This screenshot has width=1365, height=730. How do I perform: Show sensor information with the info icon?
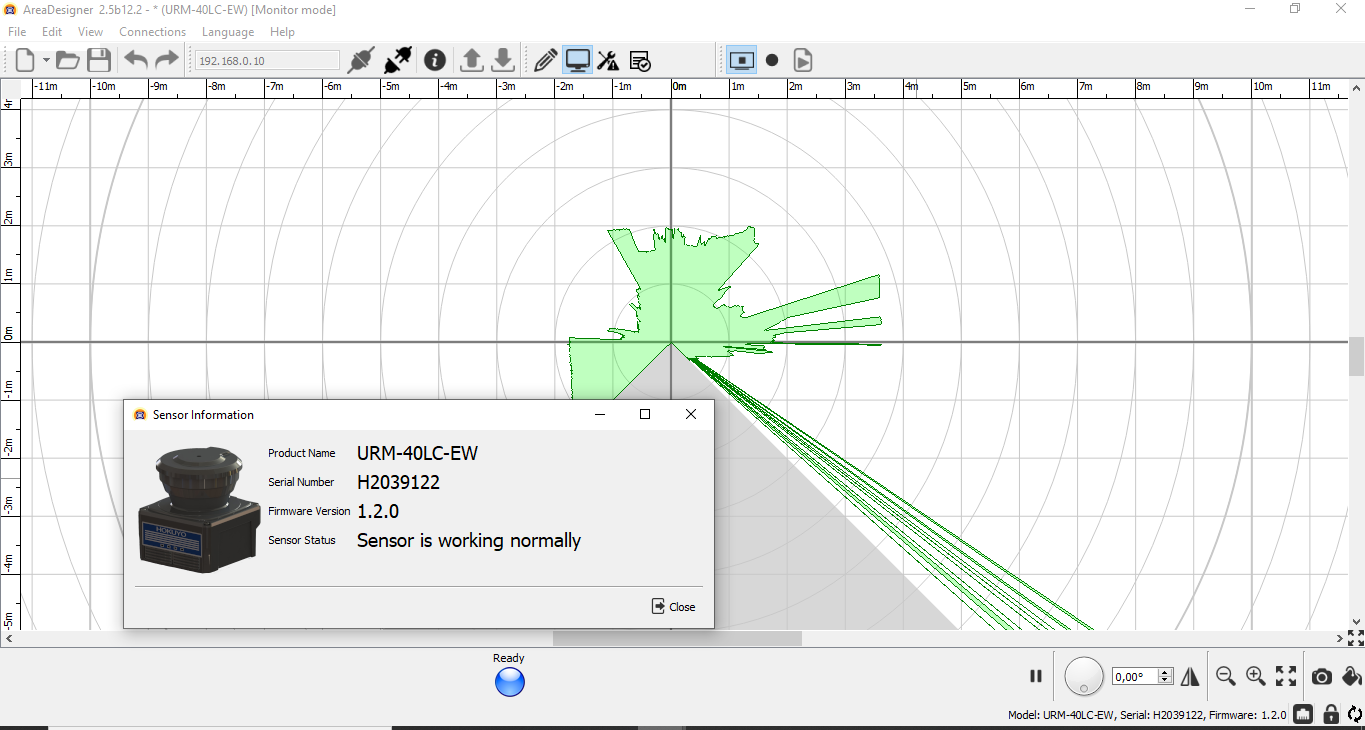coord(434,60)
